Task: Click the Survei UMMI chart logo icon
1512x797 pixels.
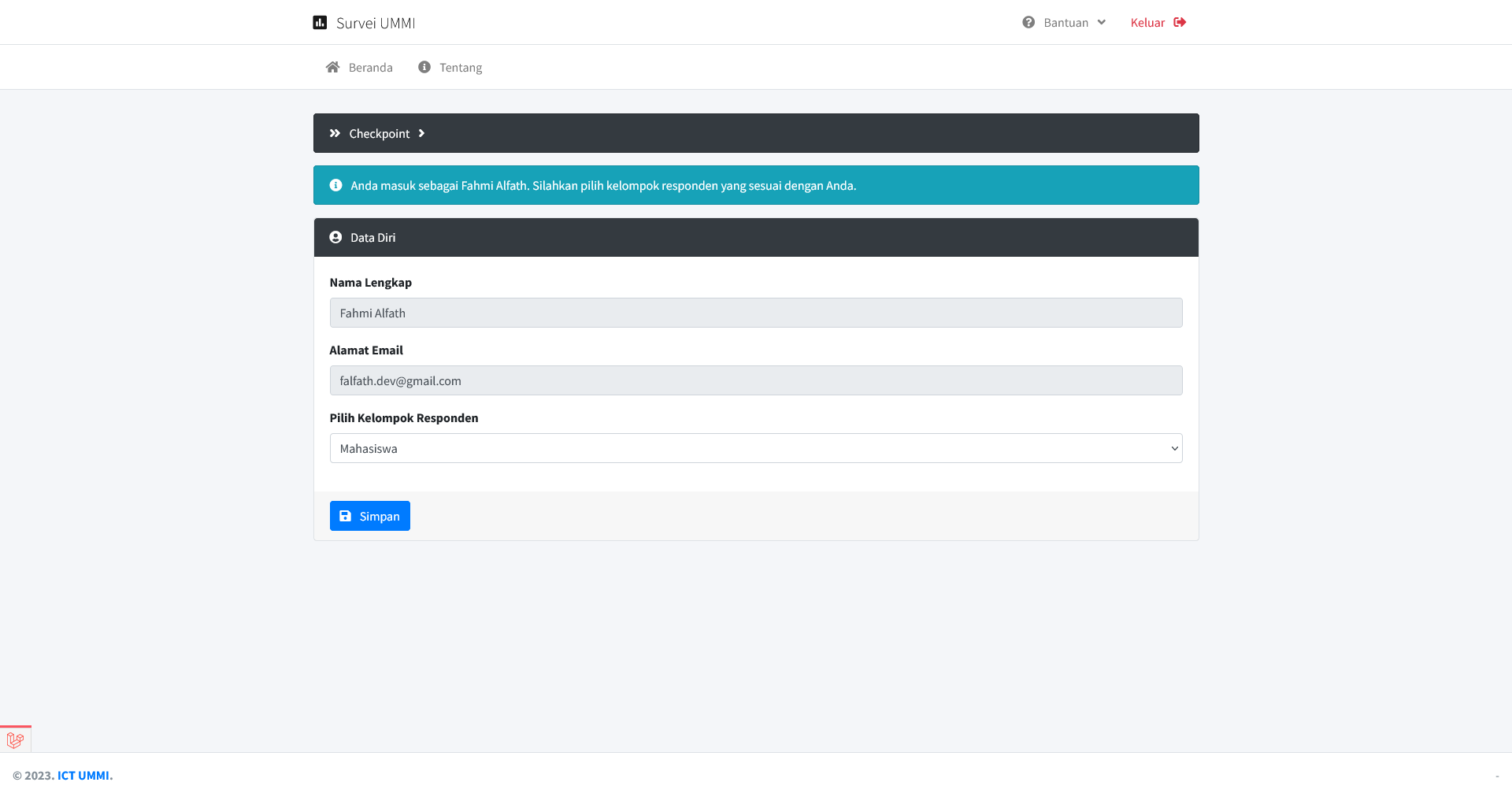Action: pos(320,23)
